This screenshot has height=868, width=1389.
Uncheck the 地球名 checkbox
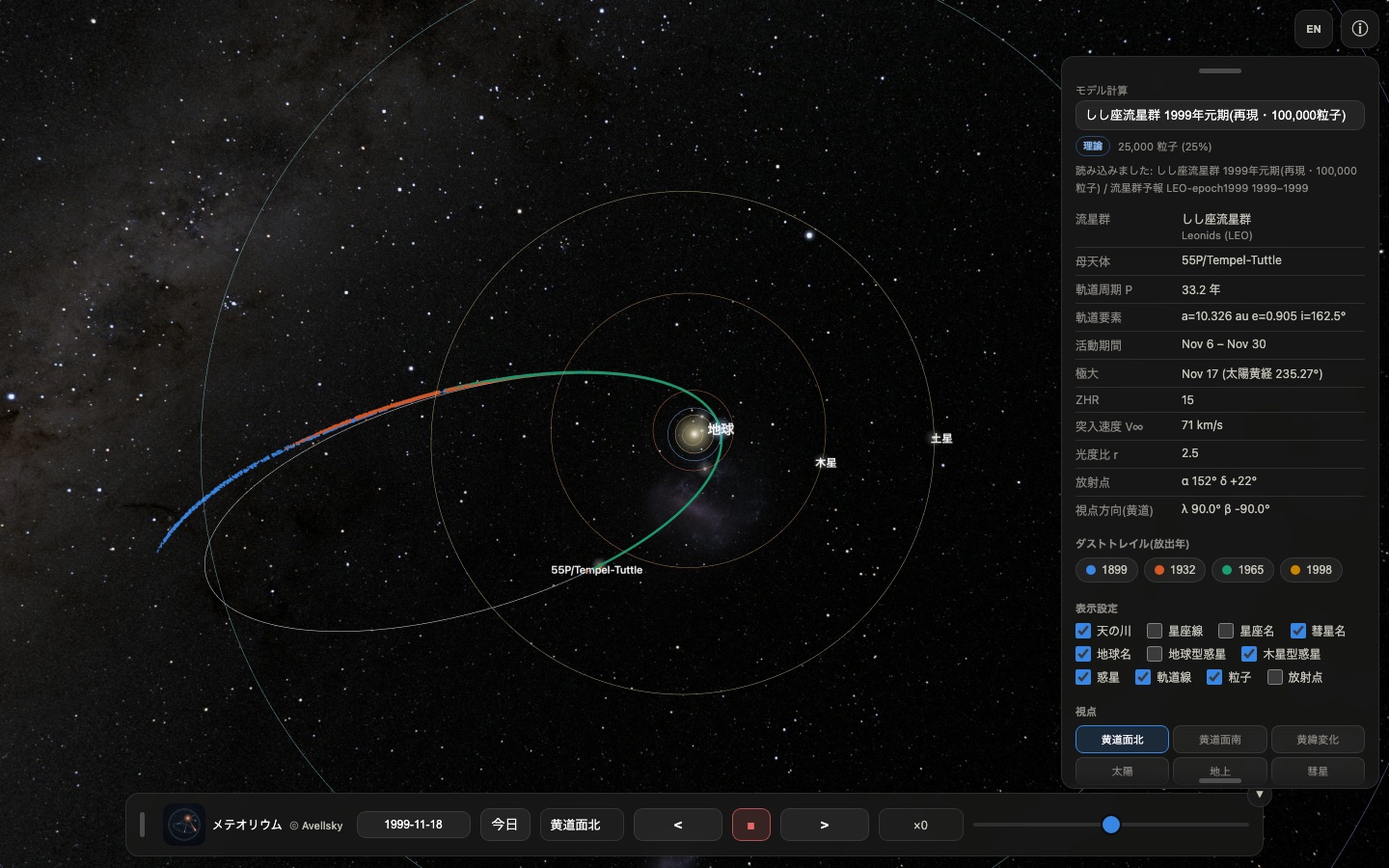click(x=1083, y=654)
